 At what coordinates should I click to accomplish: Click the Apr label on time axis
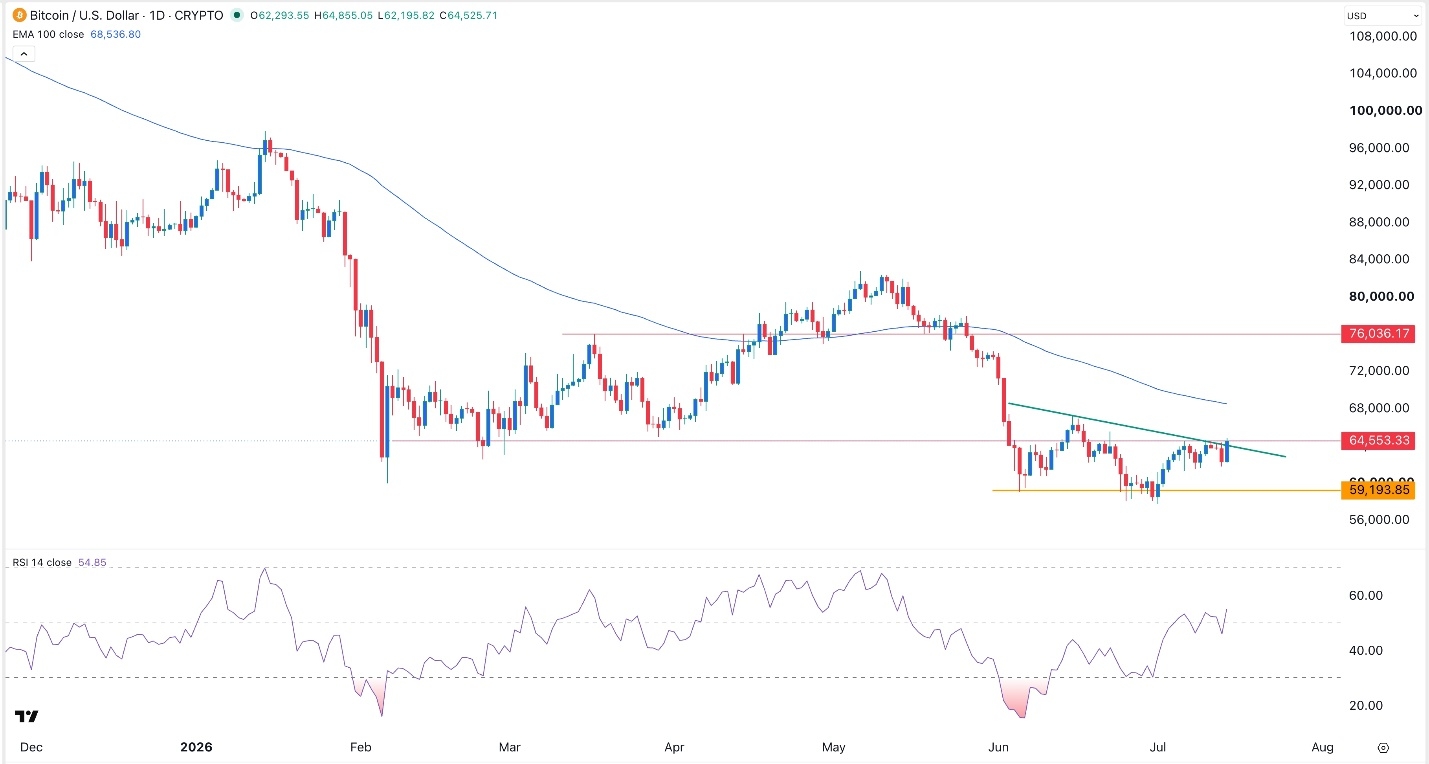673,747
